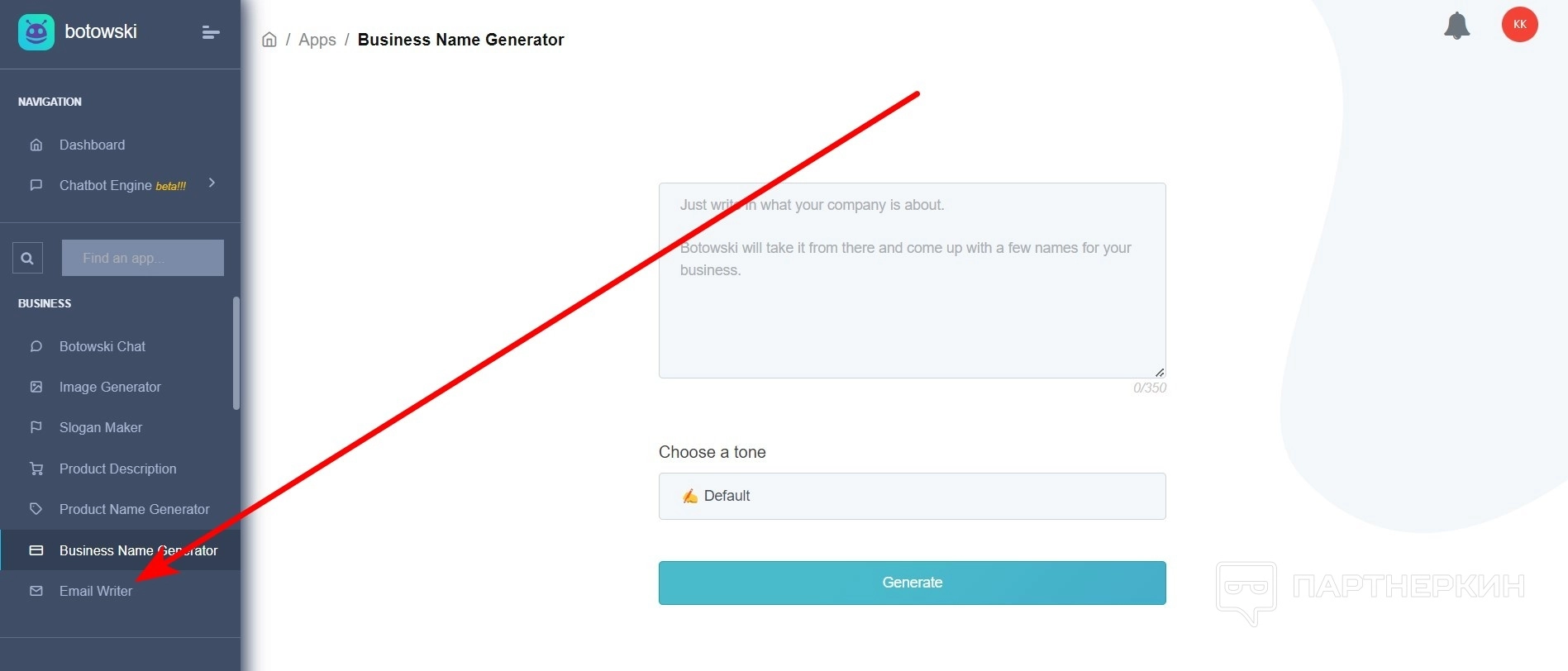Click the botowski robot logo icon
Screen dimensions: 1568x671
click(36, 32)
